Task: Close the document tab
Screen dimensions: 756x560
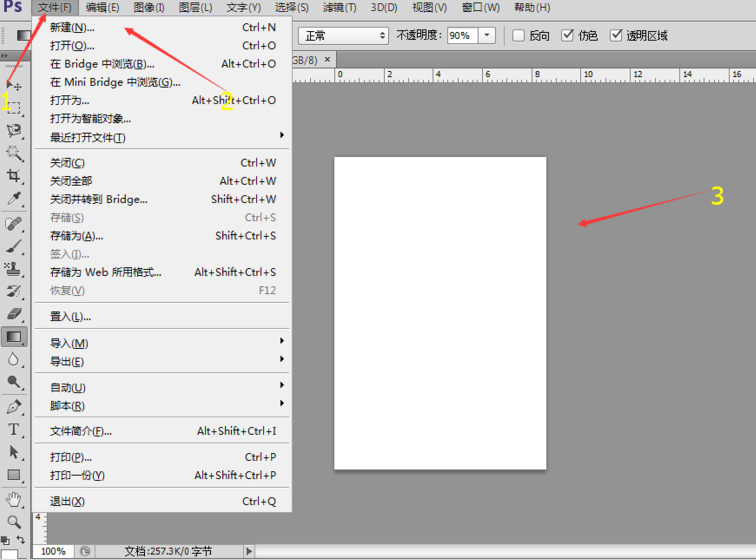Action: [x=327, y=59]
